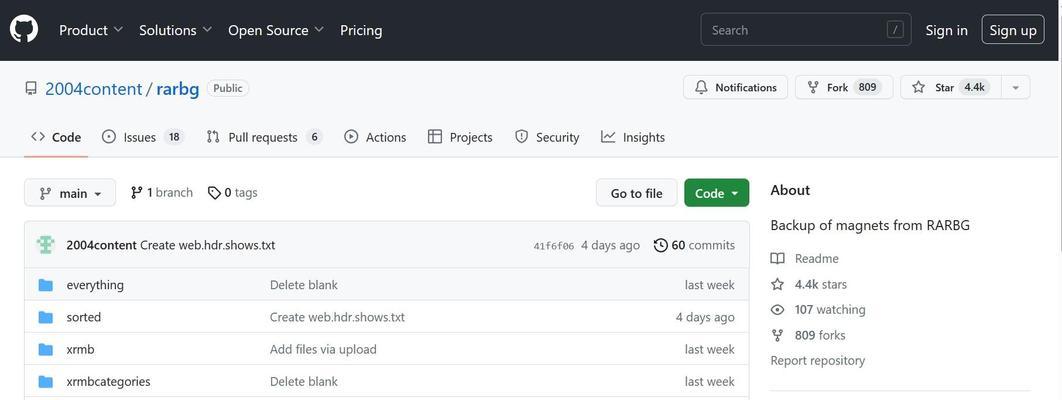Click the Pull requests count badge 6

(314, 137)
